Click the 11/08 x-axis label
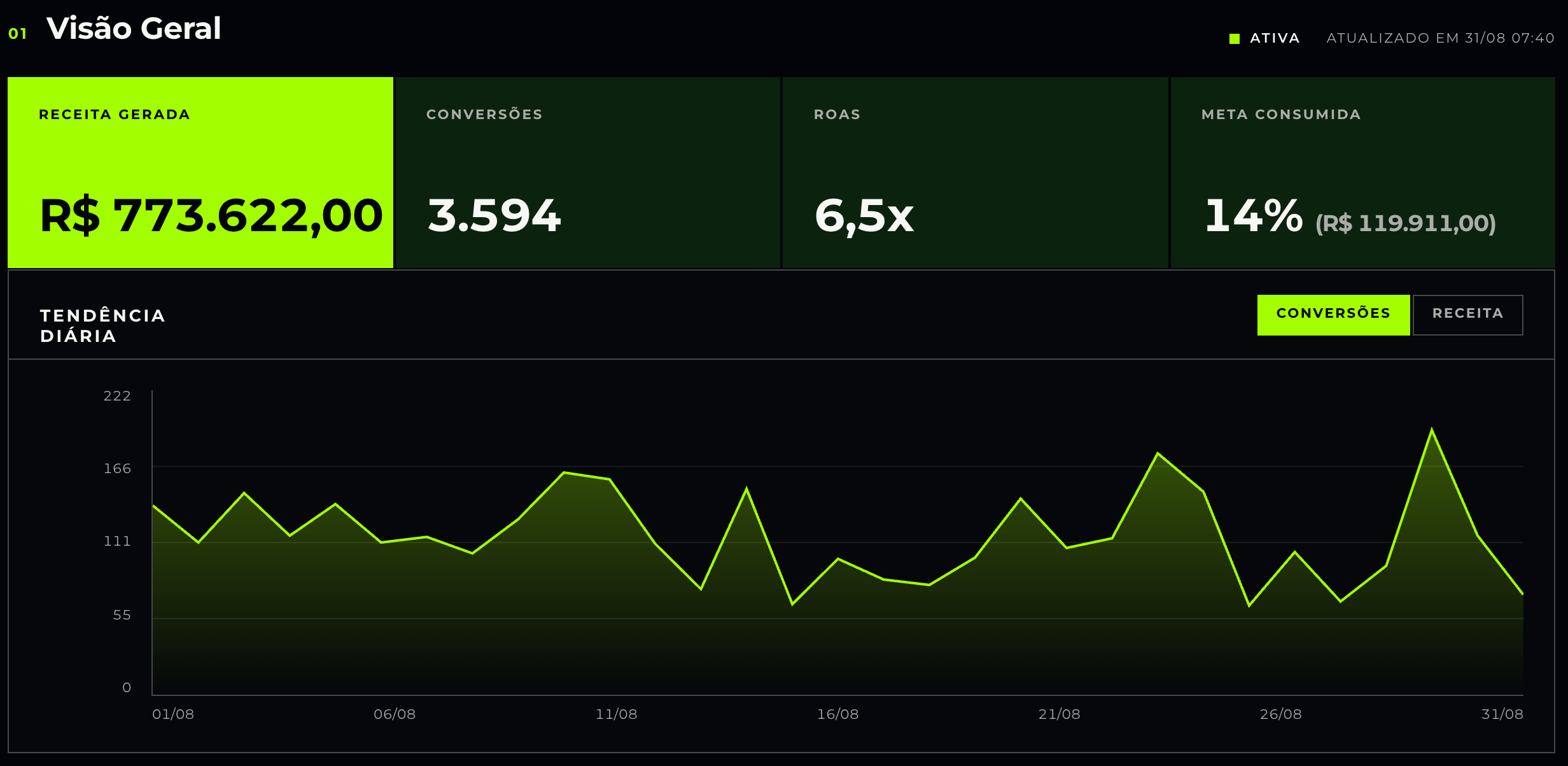 [x=616, y=714]
